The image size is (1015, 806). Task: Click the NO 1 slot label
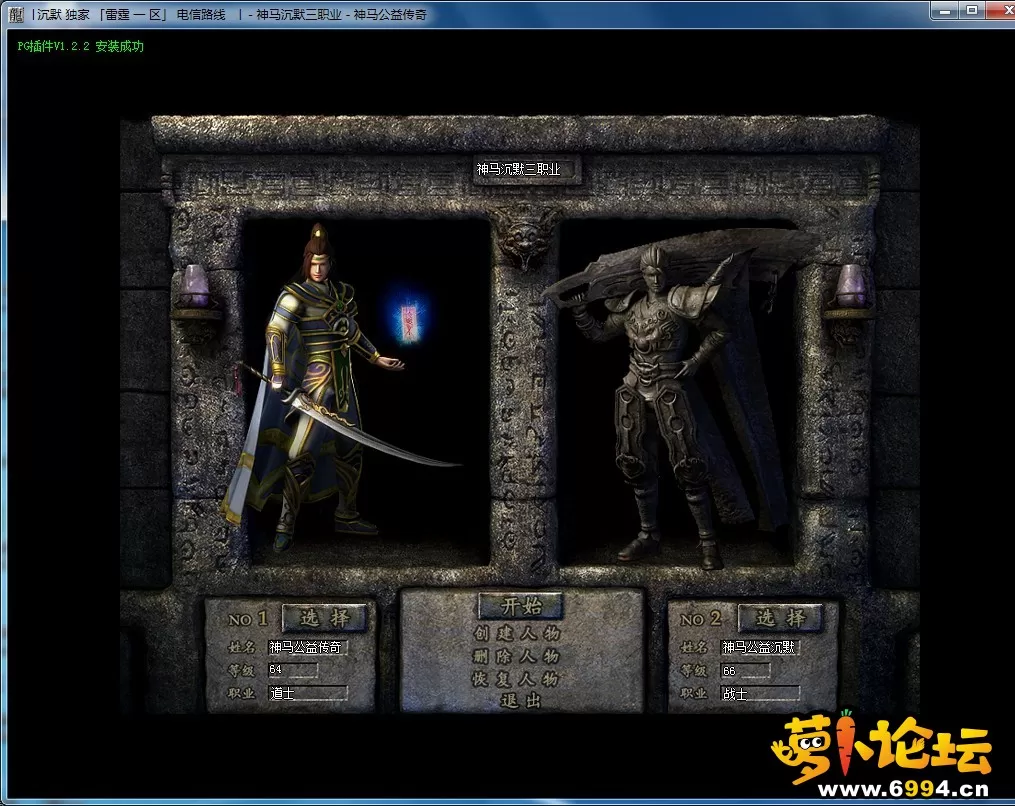pos(247,620)
